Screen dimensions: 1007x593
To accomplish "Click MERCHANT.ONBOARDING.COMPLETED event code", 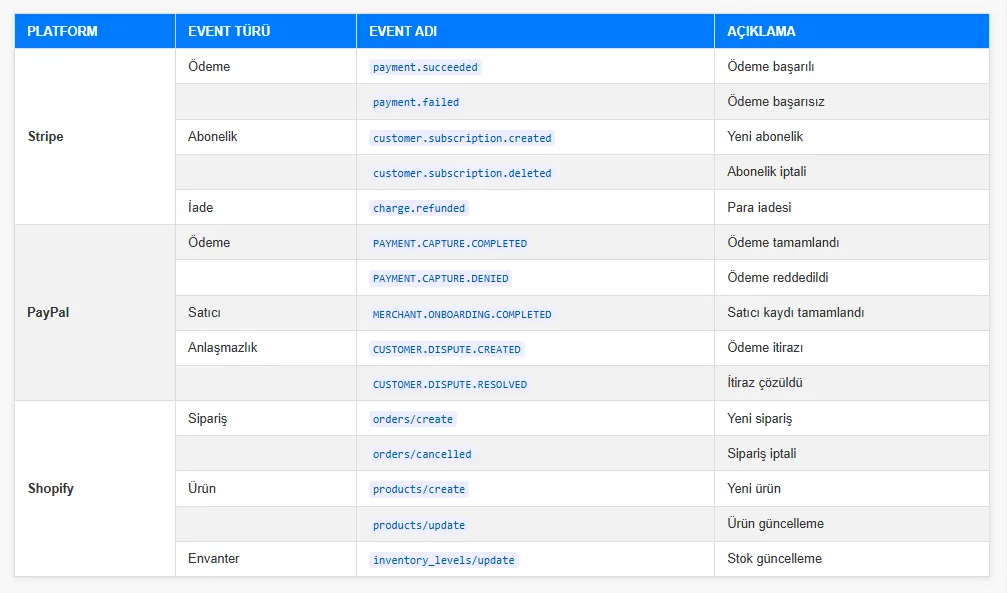I will (462, 314).
